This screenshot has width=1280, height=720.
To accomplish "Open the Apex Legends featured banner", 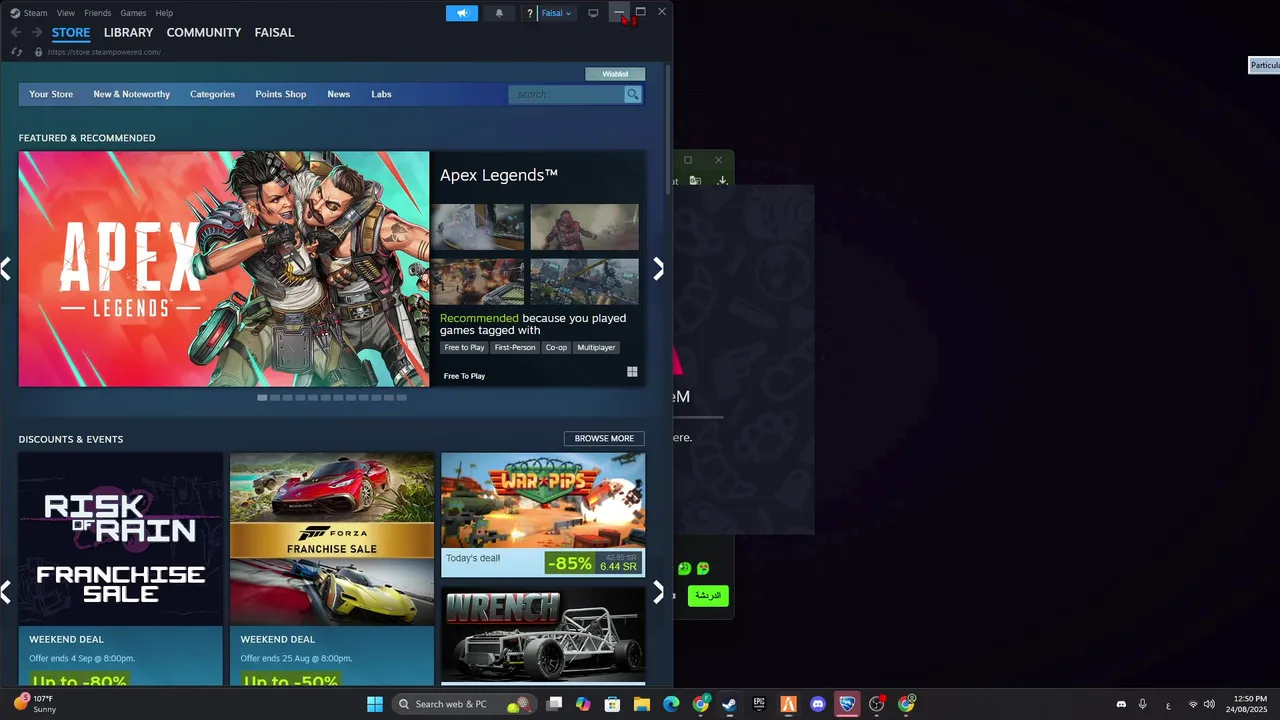I will [224, 269].
